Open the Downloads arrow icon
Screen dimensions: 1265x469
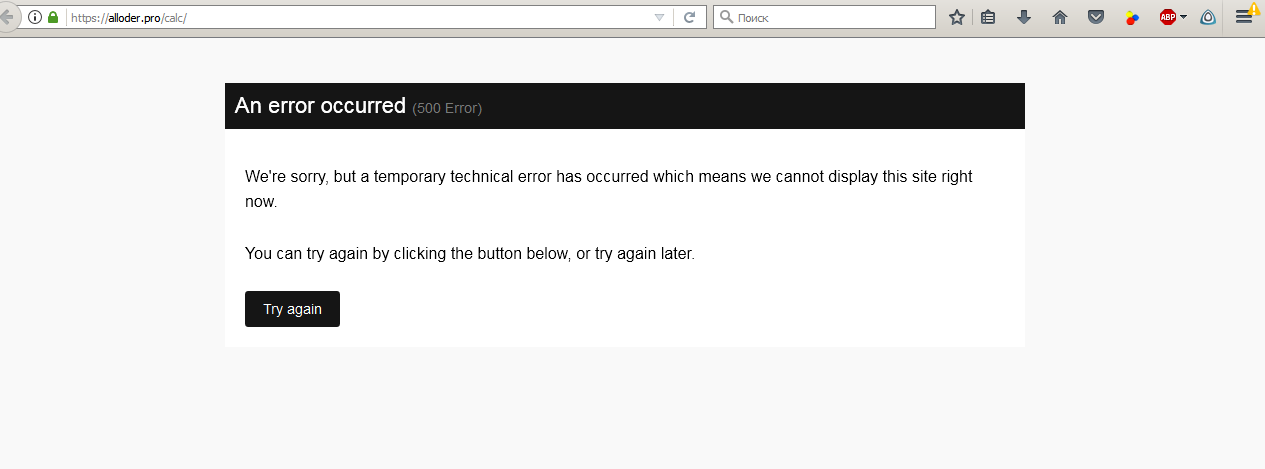point(1024,17)
